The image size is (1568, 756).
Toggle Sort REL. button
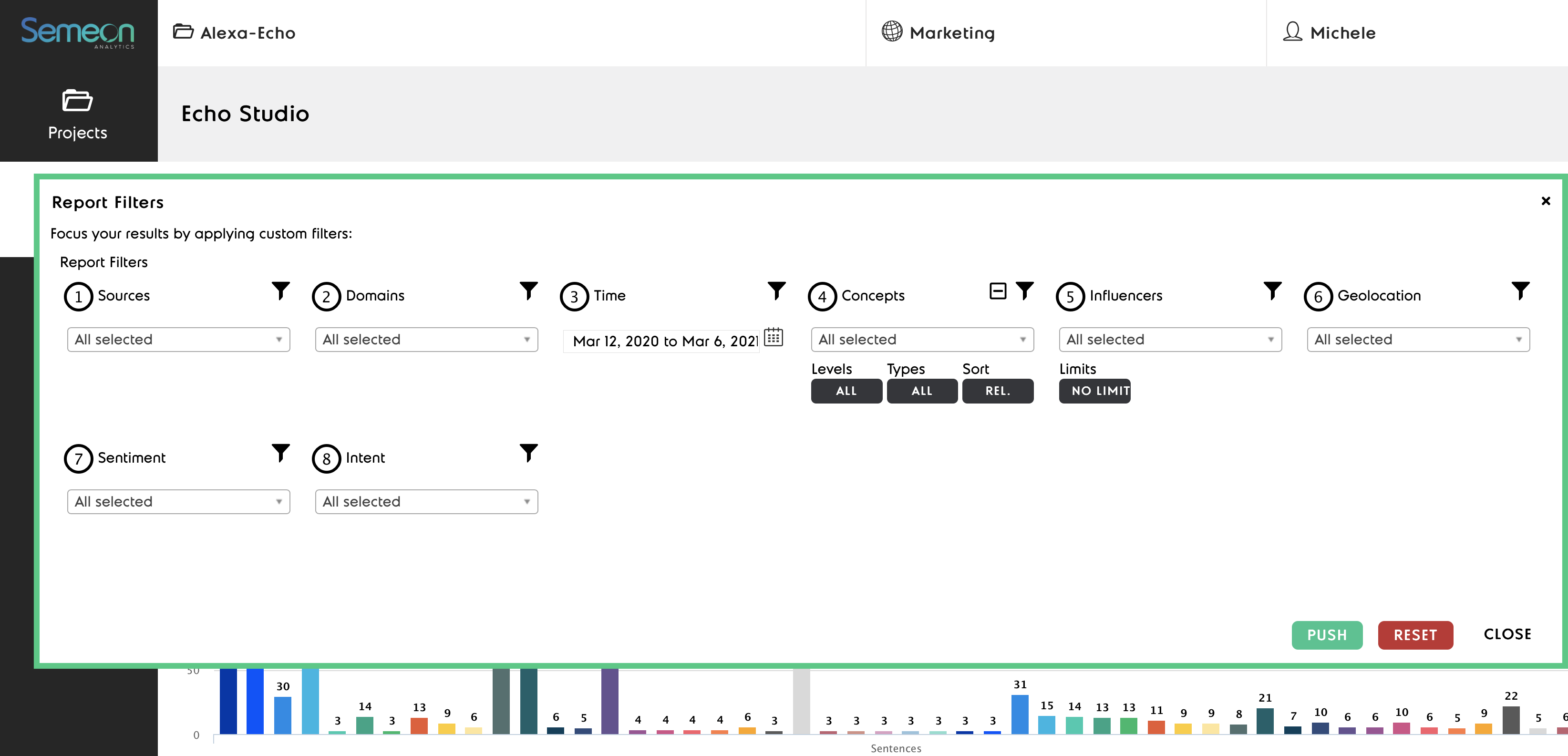click(997, 391)
